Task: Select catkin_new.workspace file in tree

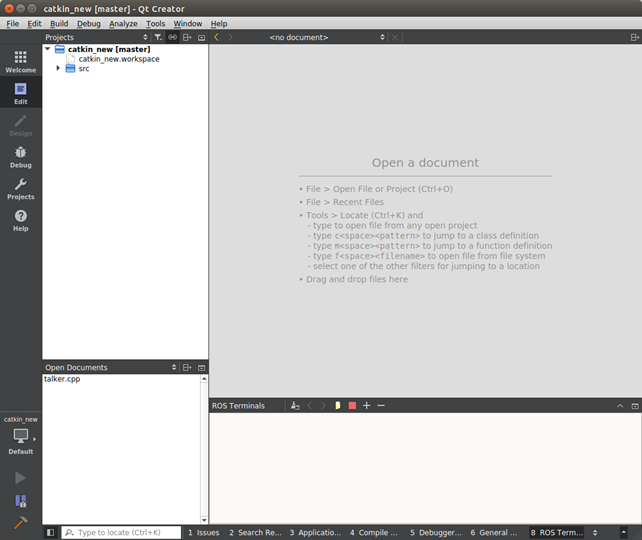Action: point(119,59)
